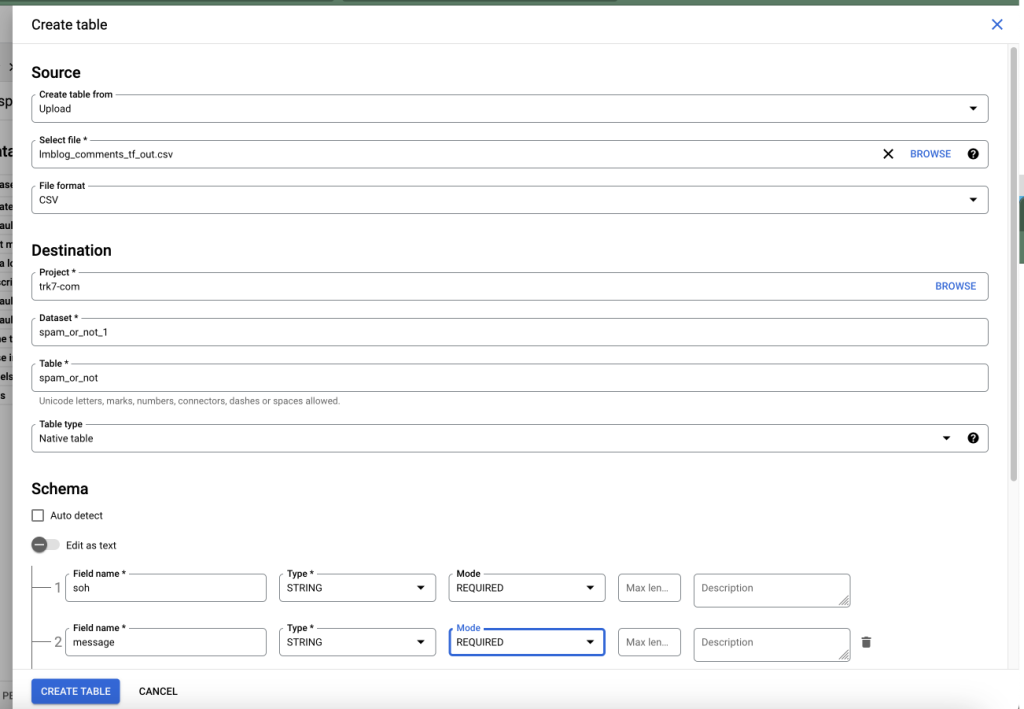This screenshot has width=1024, height=709.
Task: Click the Dataset input field
Action: click(509, 332)
